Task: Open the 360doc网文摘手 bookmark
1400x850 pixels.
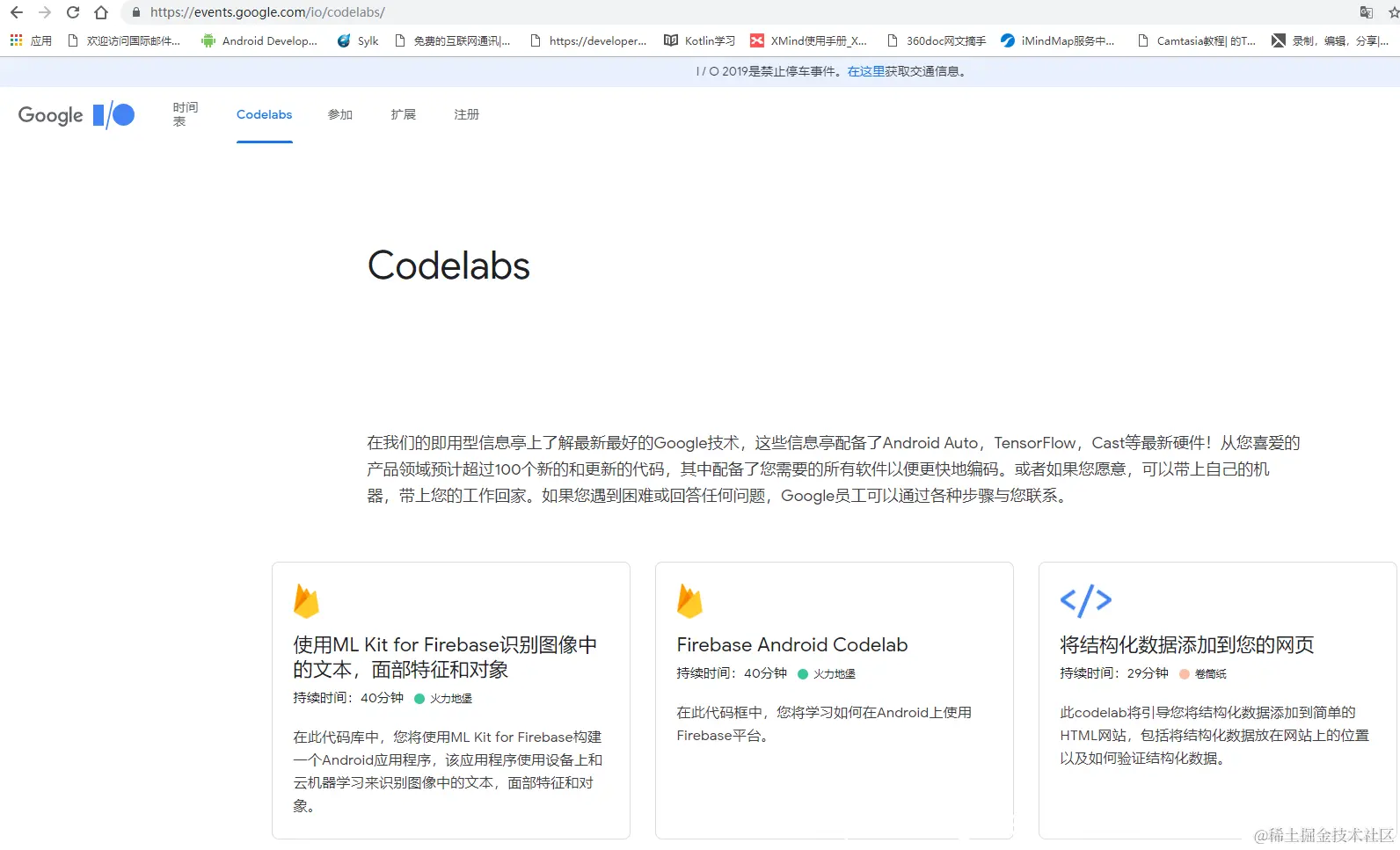Action: [937, 40]
